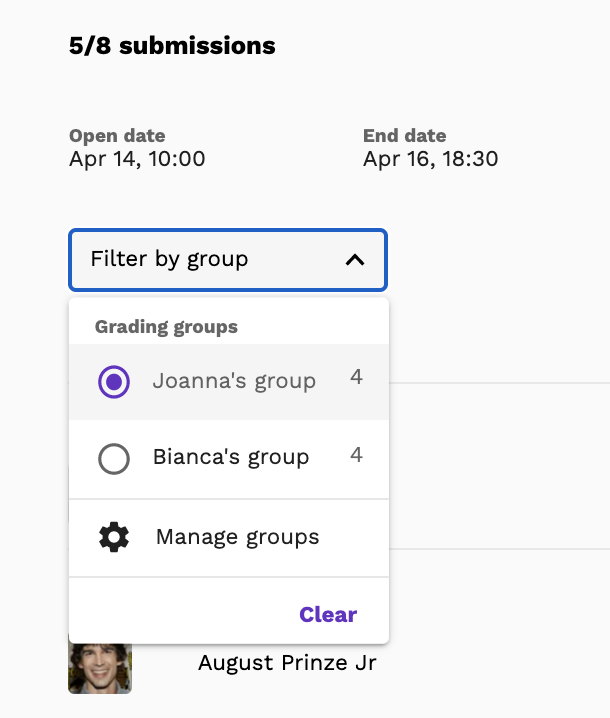Screen dimensions: 610x718
Task: Click the August Prinze Jr name
Action: [287, 663]
